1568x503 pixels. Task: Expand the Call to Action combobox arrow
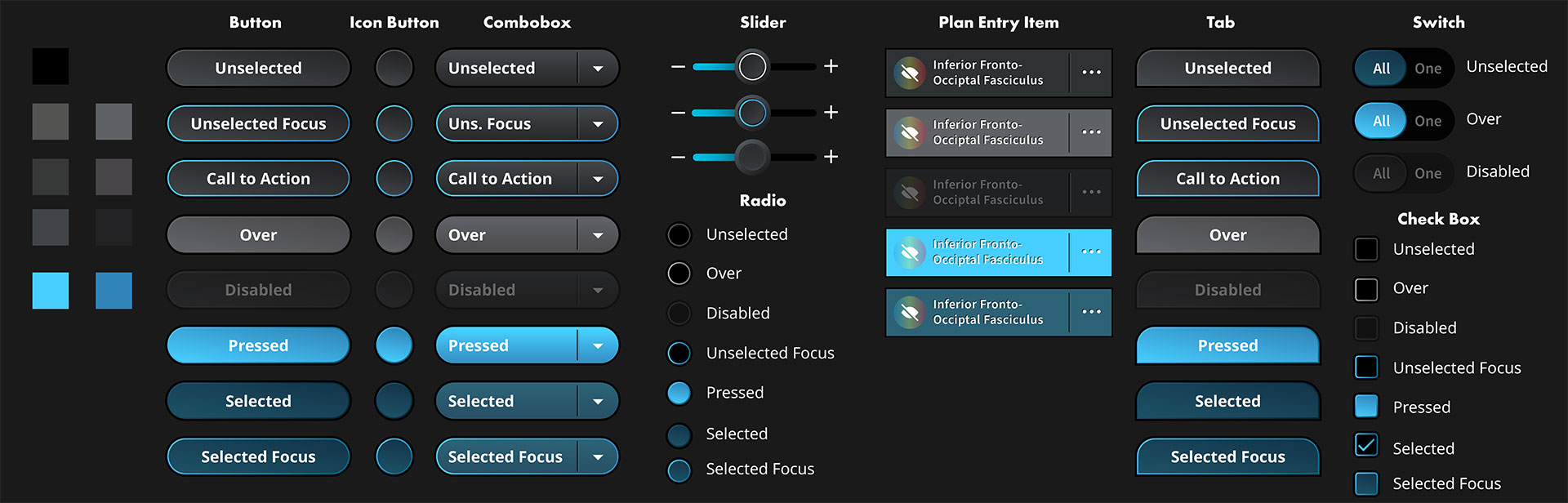(598, 179)
